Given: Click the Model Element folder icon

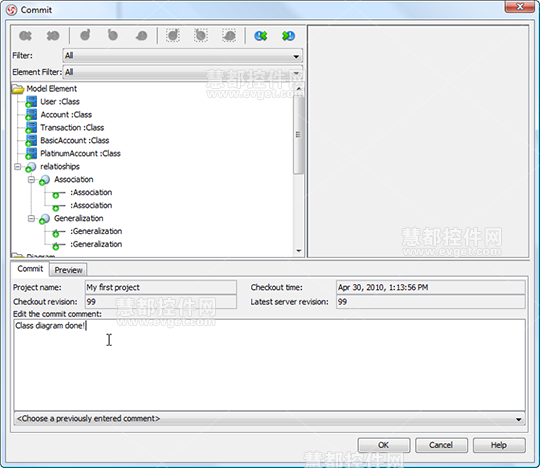Looking at the screenshot, I should coord(18,89).
